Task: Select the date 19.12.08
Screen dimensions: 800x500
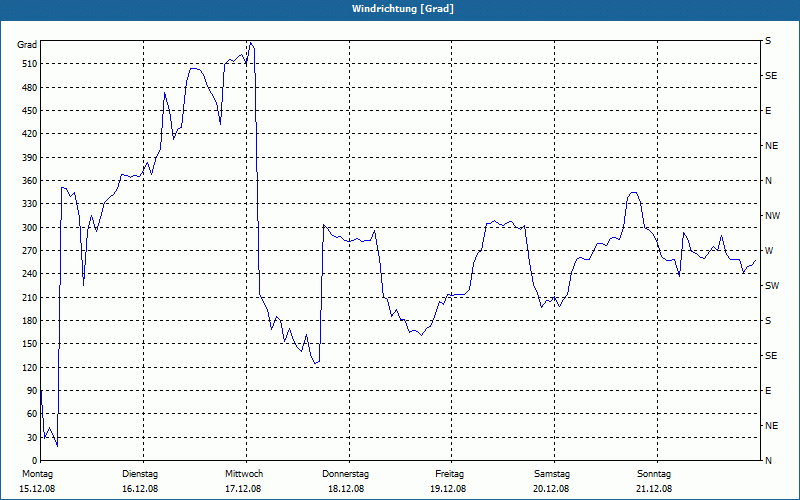Action: (448, 489)
